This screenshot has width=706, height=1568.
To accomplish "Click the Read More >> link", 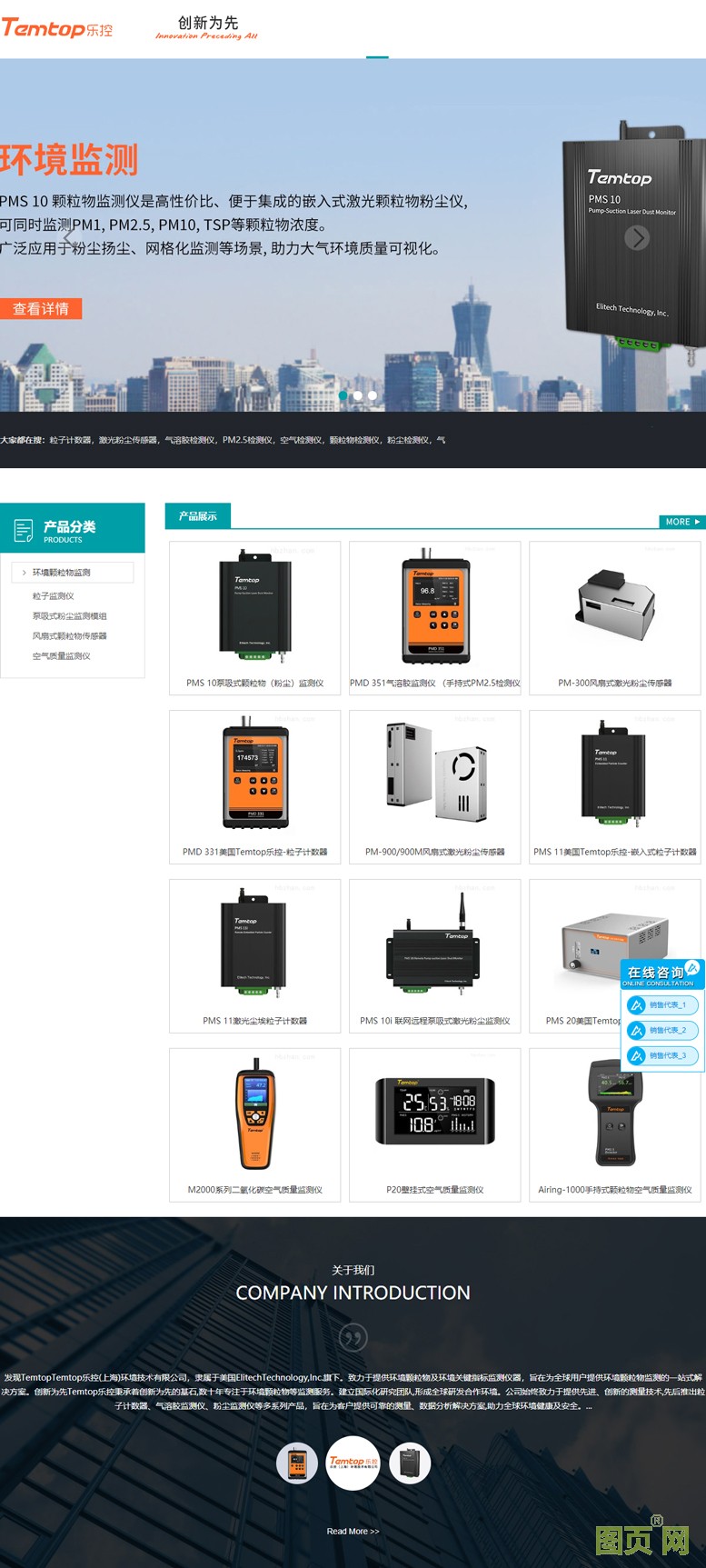I will pyautogui.click(x=353, y=1532).
